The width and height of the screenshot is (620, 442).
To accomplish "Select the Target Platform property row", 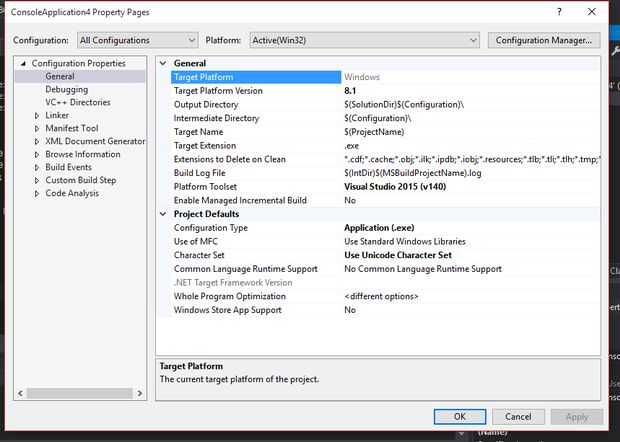I will [x=256, y=77].
